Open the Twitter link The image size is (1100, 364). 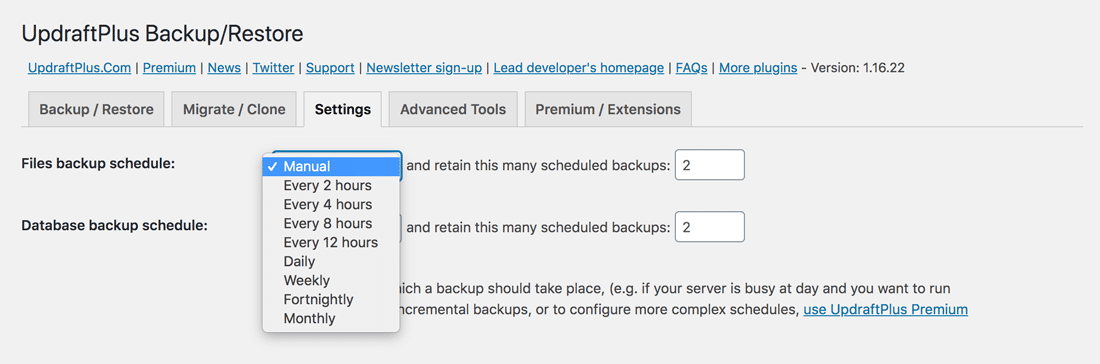coord(274,68)
